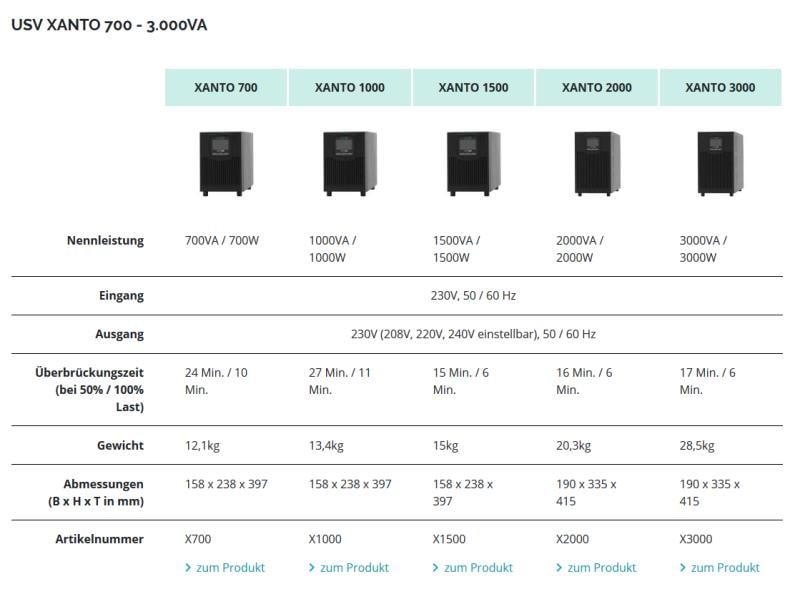The image size is (800, 600).
Task: Click XANTO 1500 dimensions '158 x 238 x 397'
Action: click(x=463, y=492)
